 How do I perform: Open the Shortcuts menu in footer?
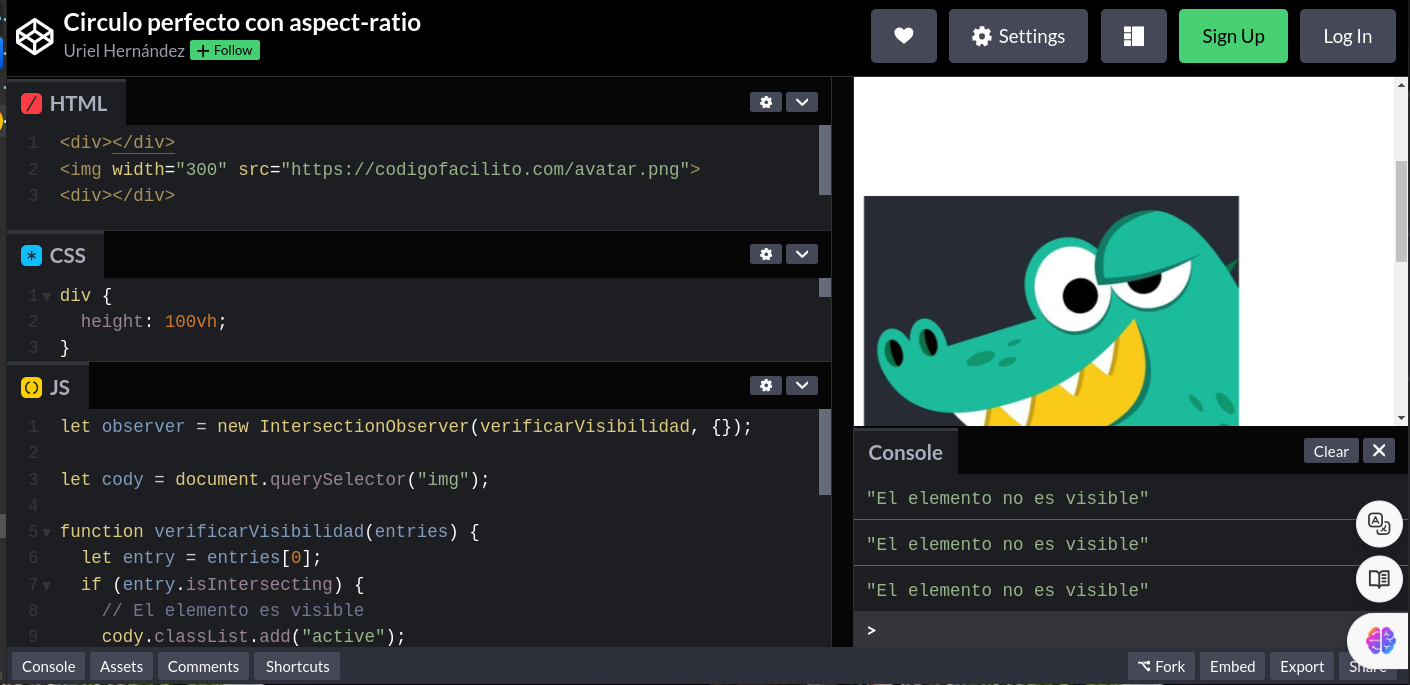coord(297,666)
